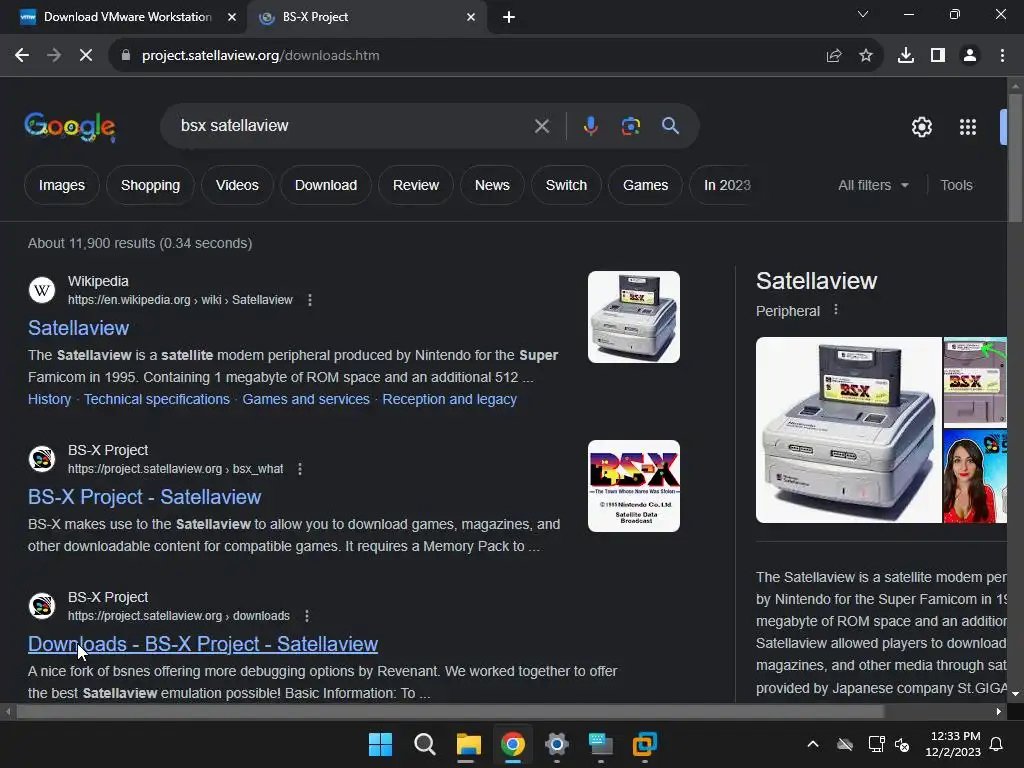Open the large Satellaview console image
This screenshot has height=768, width=1024.
tap(848, 430)
